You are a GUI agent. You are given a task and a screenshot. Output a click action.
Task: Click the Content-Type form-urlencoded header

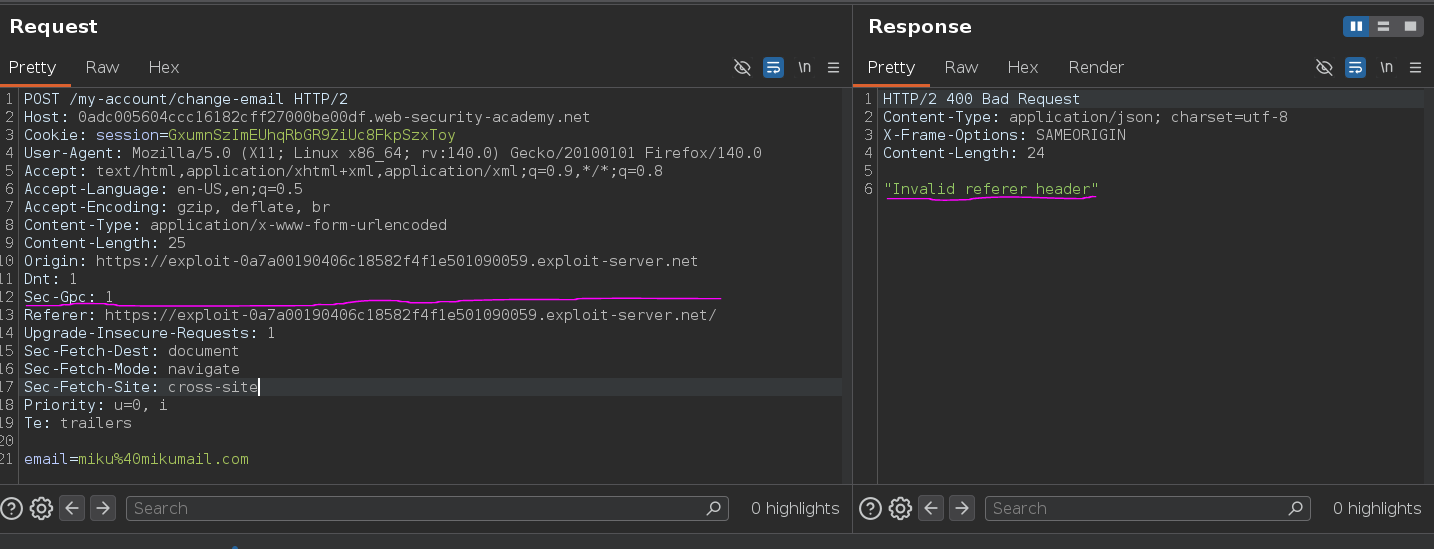tap(235, 225)
